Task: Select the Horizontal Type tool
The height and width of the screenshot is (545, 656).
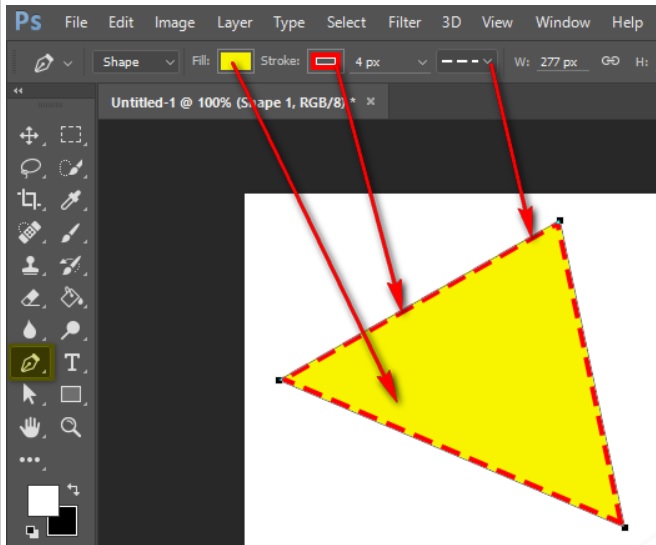Action: point(72,362)
